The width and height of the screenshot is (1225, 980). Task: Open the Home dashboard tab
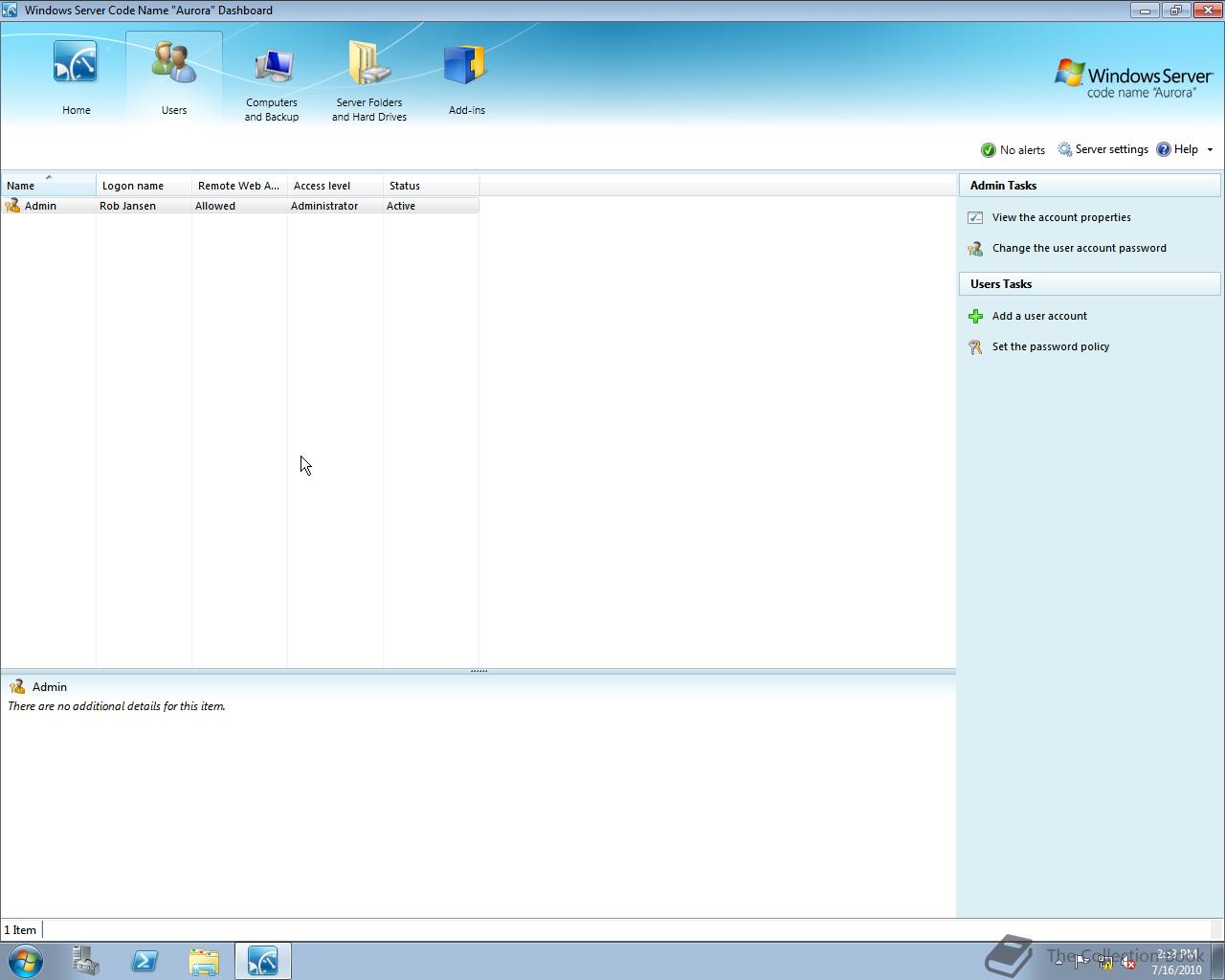(77, 78)
